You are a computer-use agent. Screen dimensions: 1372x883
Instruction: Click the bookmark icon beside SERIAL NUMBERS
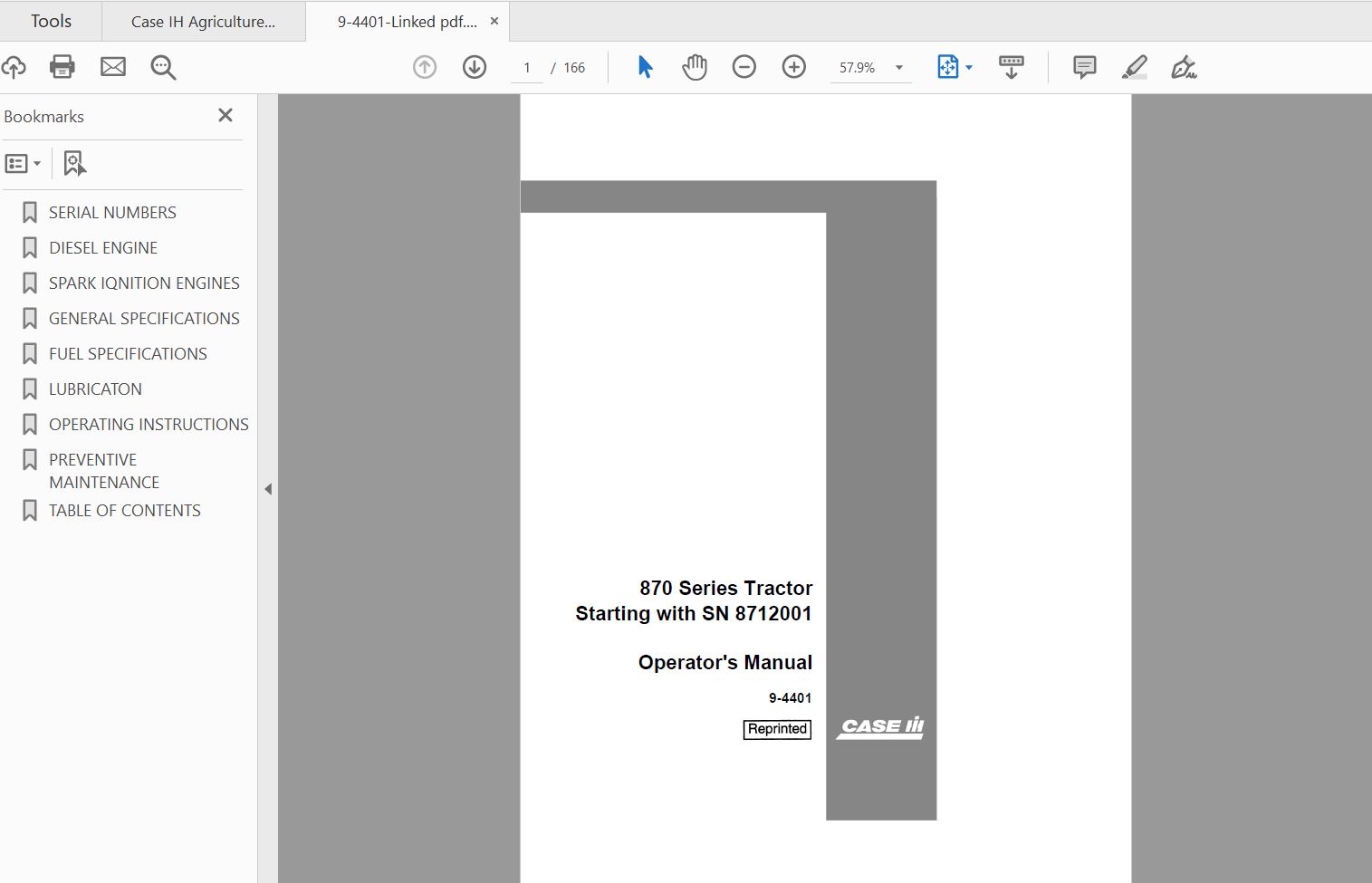(30, 213)
